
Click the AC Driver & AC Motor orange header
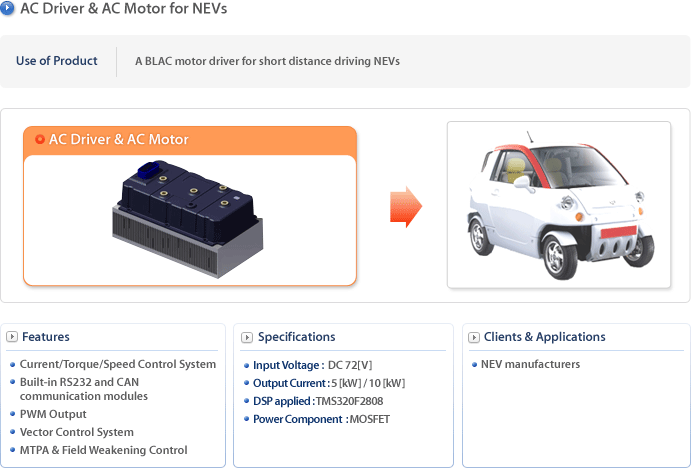pos(190,140)
